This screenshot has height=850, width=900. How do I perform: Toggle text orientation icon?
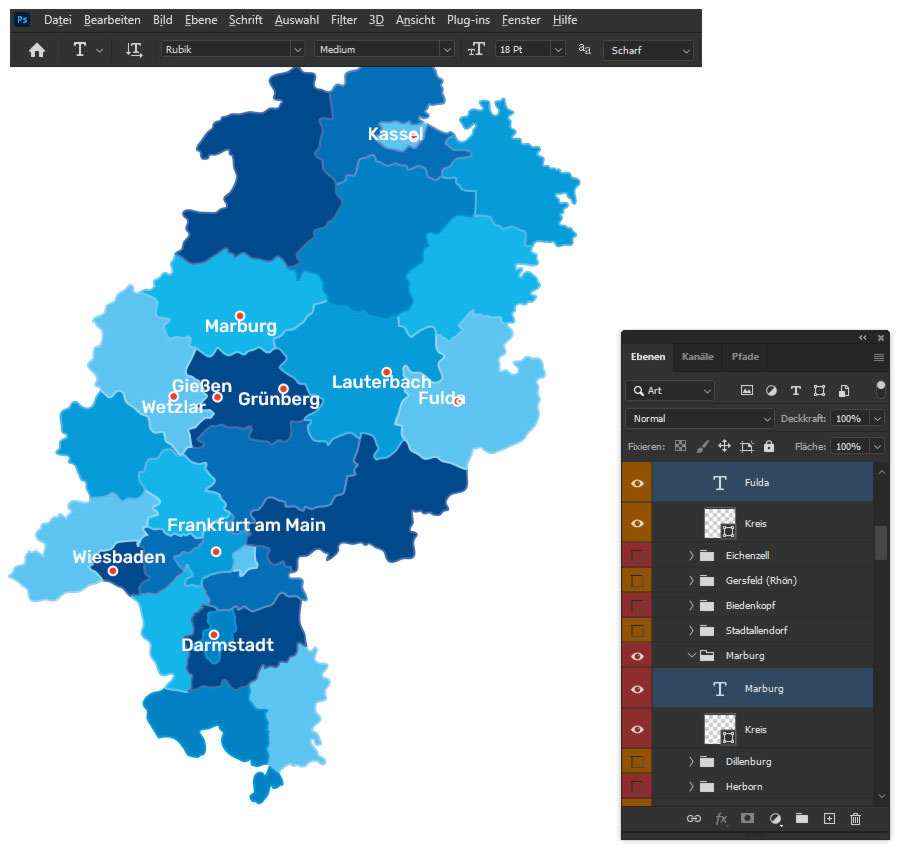pos(134,50)
